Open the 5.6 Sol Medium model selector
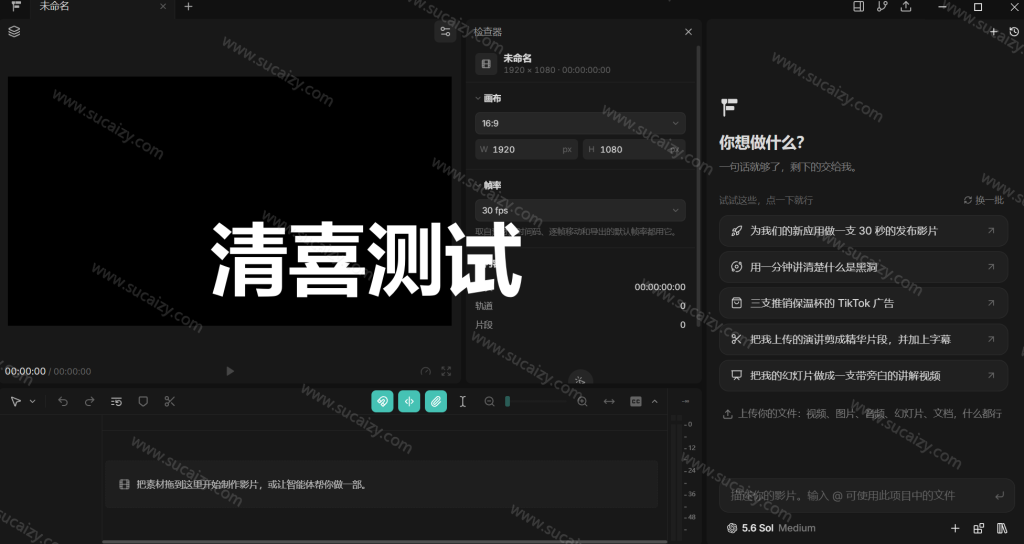The image size is (1024, 544). point(771,528)
